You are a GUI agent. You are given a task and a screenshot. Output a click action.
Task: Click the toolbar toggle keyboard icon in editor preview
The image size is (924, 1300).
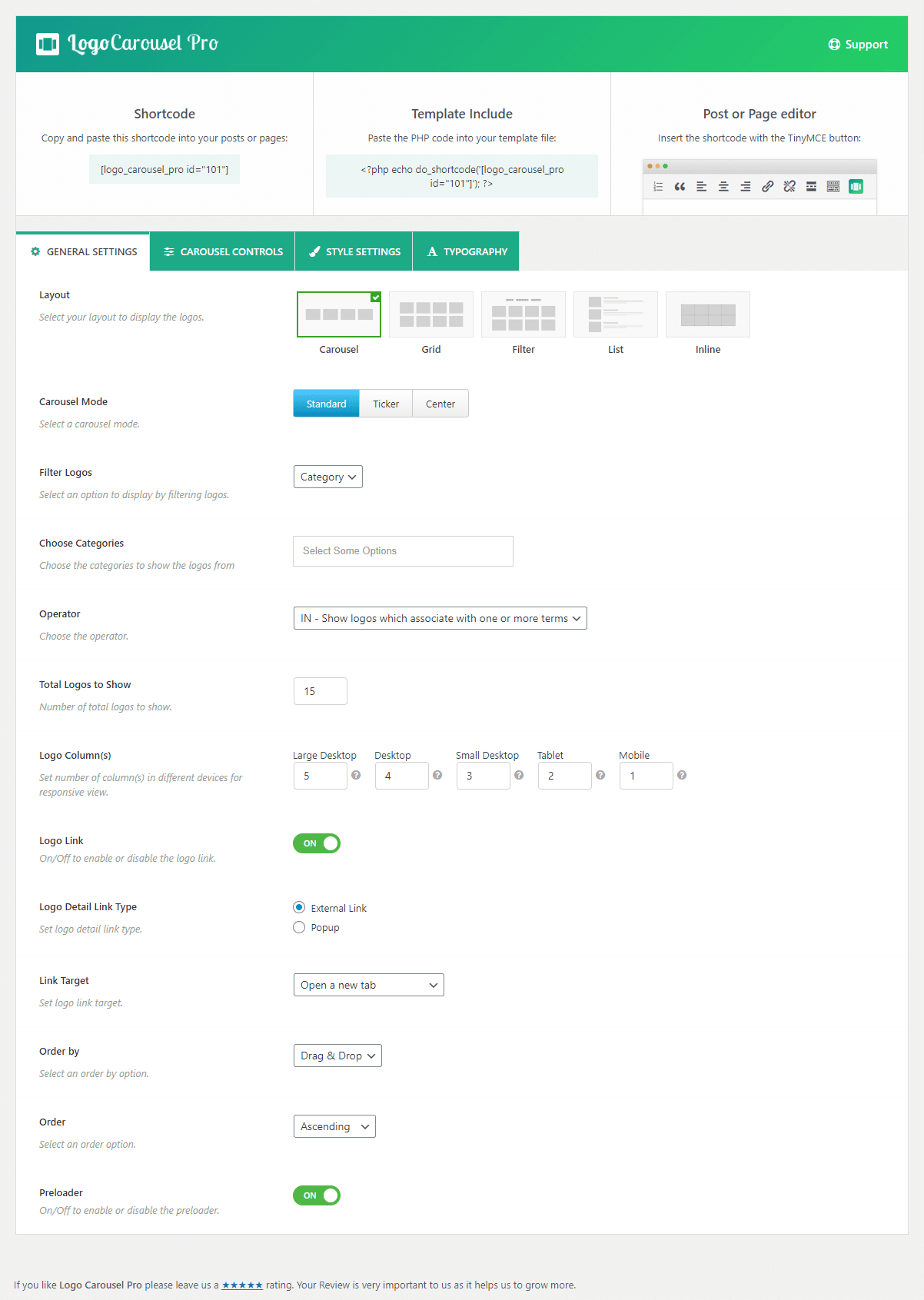coord(833,187)
